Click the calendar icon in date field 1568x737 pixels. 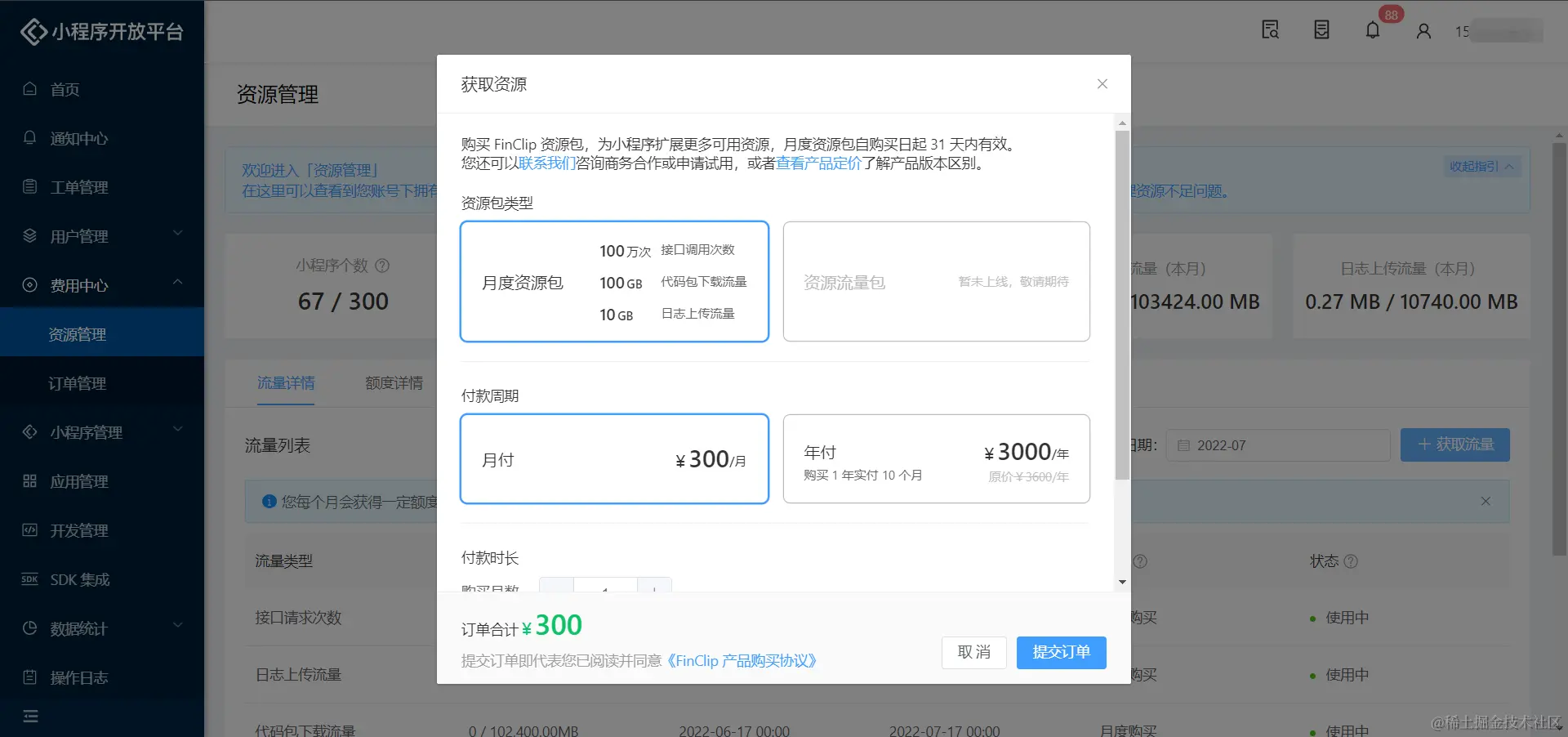1183,445
